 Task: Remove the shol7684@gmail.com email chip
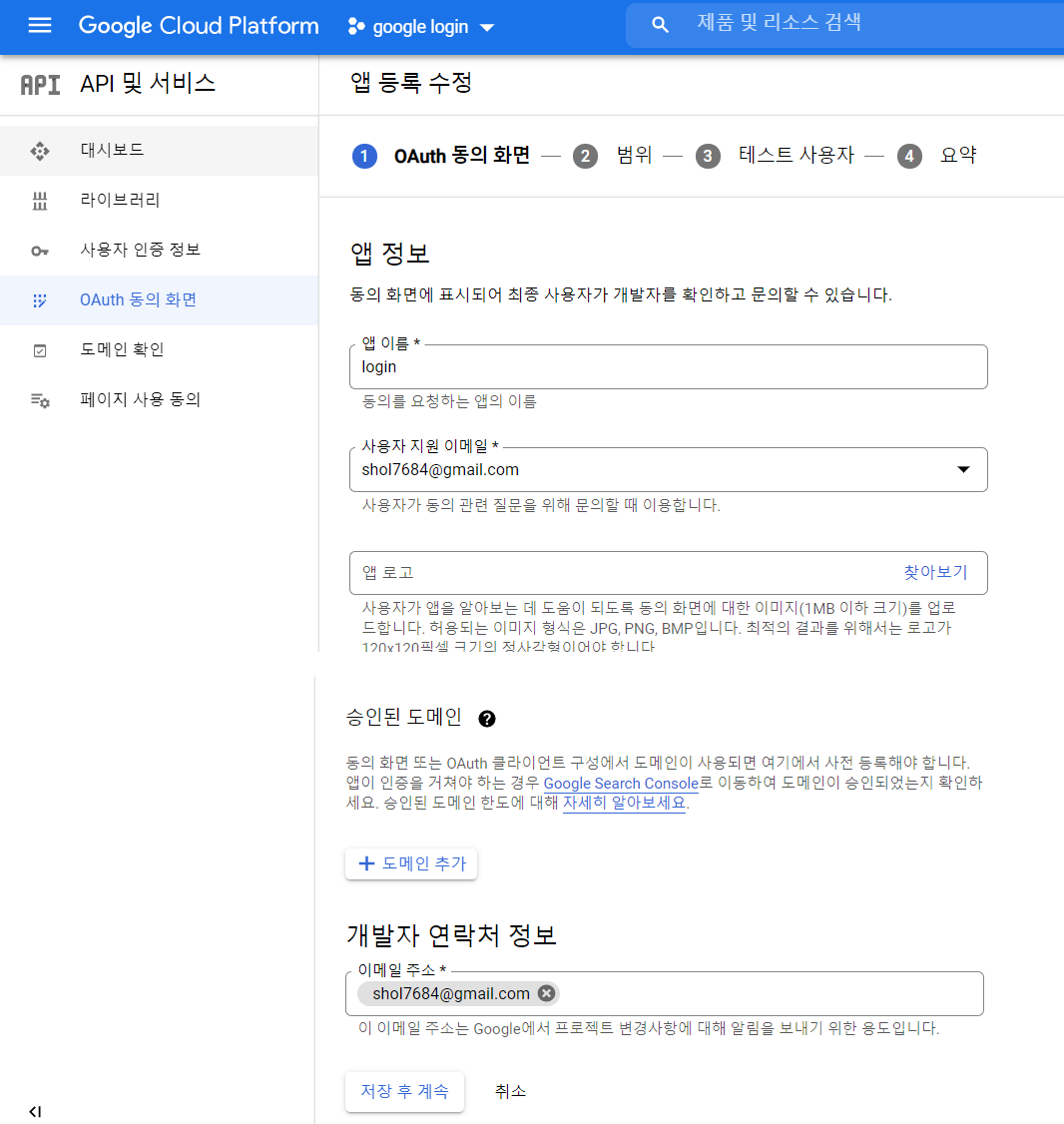[x=546, y=993]
